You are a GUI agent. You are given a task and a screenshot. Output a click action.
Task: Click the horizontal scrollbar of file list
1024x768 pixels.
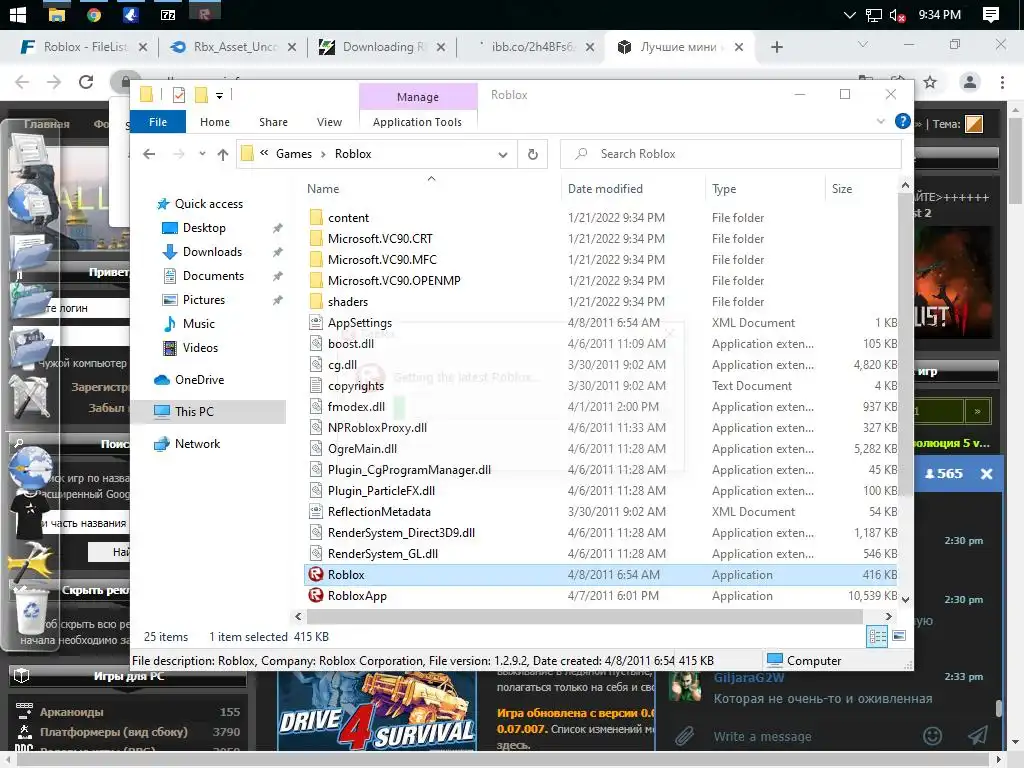[584, 616]
